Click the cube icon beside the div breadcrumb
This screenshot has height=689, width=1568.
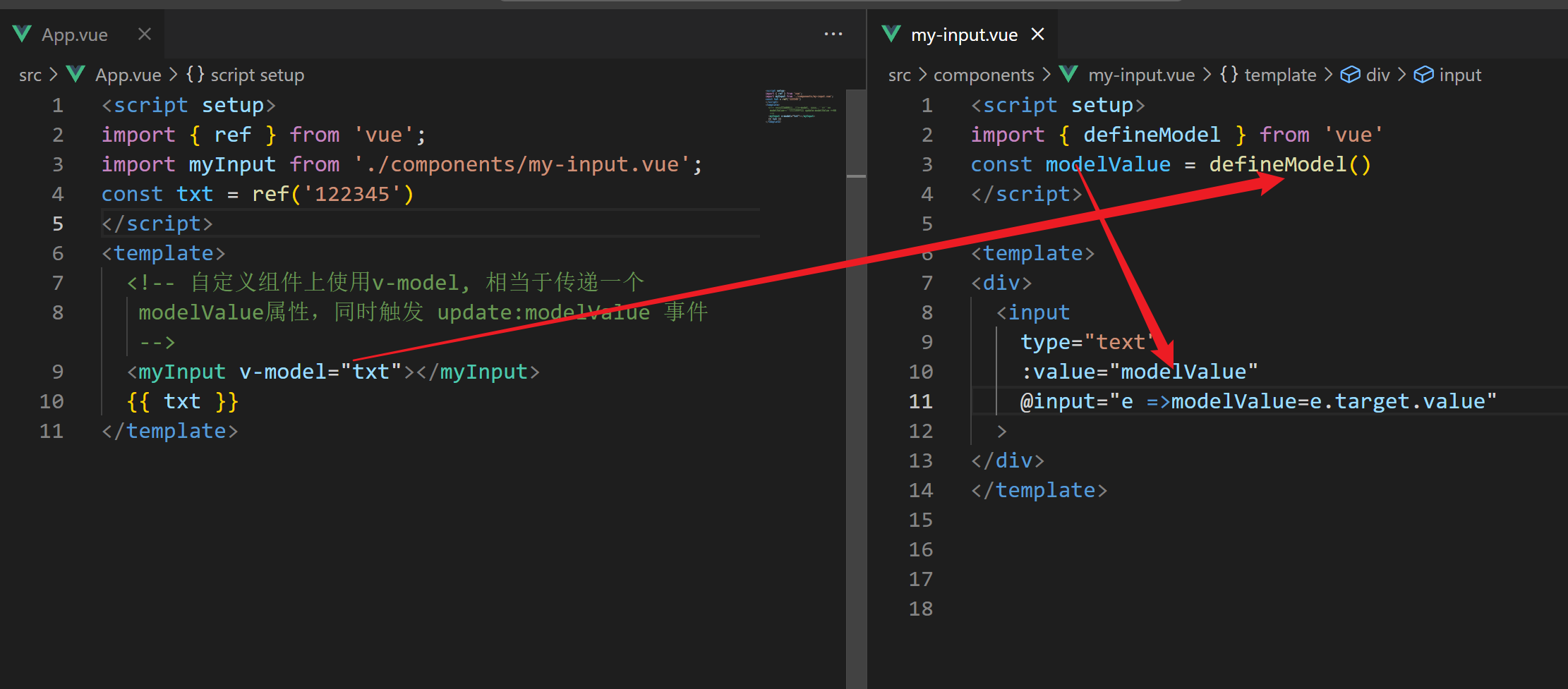coord(1350,75)
